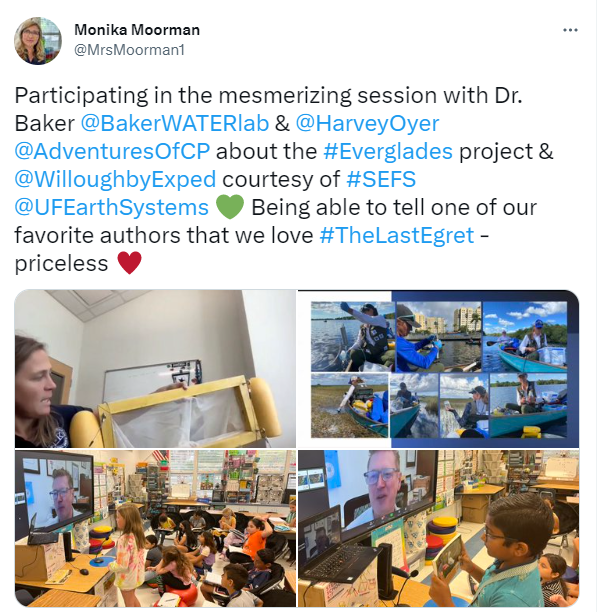Open the canoe expedition collage photo
The width and height of the screenshot is (601, 612).
(439, 369)
